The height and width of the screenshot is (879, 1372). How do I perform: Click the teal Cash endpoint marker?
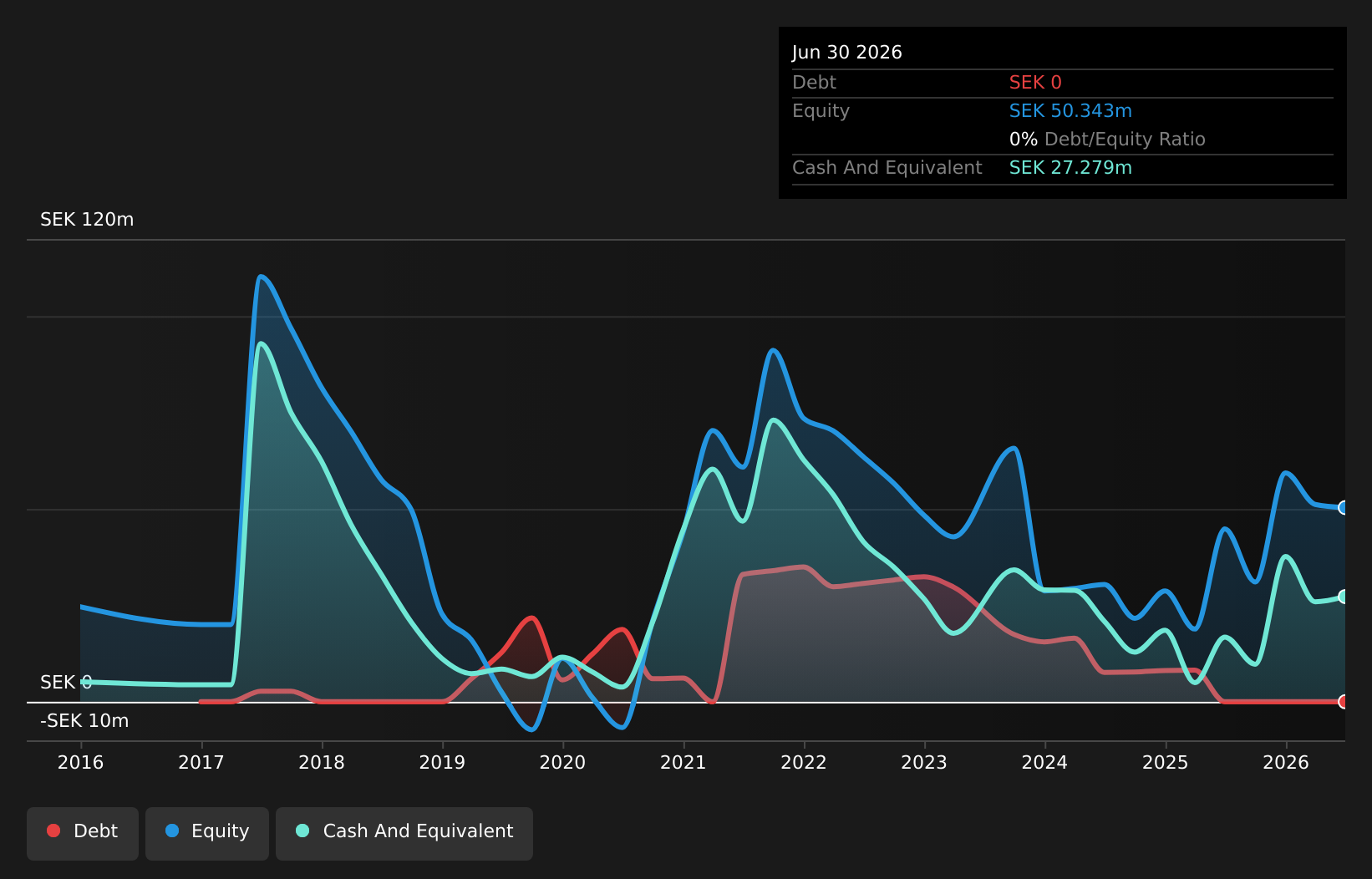[x=1344, y=596]
